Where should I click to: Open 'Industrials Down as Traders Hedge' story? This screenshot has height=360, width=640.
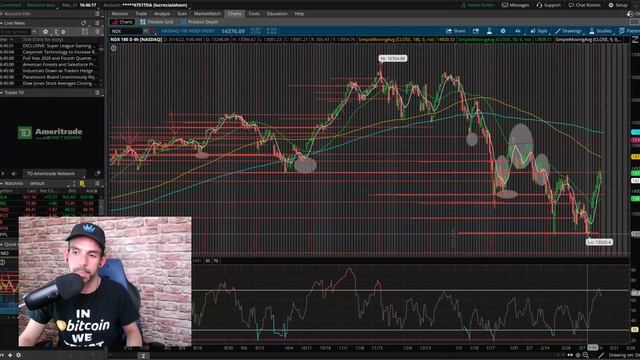pos(58,71)
